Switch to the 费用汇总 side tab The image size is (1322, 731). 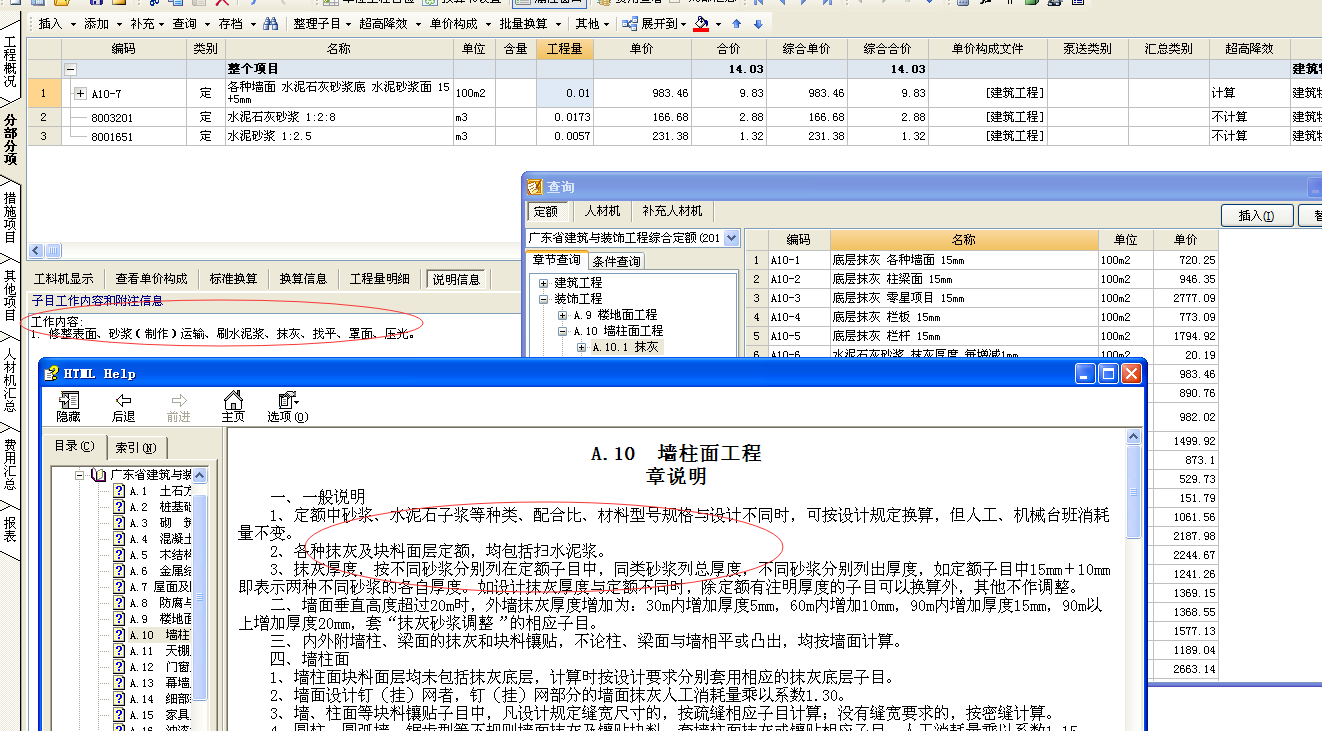tap(10, 463)
